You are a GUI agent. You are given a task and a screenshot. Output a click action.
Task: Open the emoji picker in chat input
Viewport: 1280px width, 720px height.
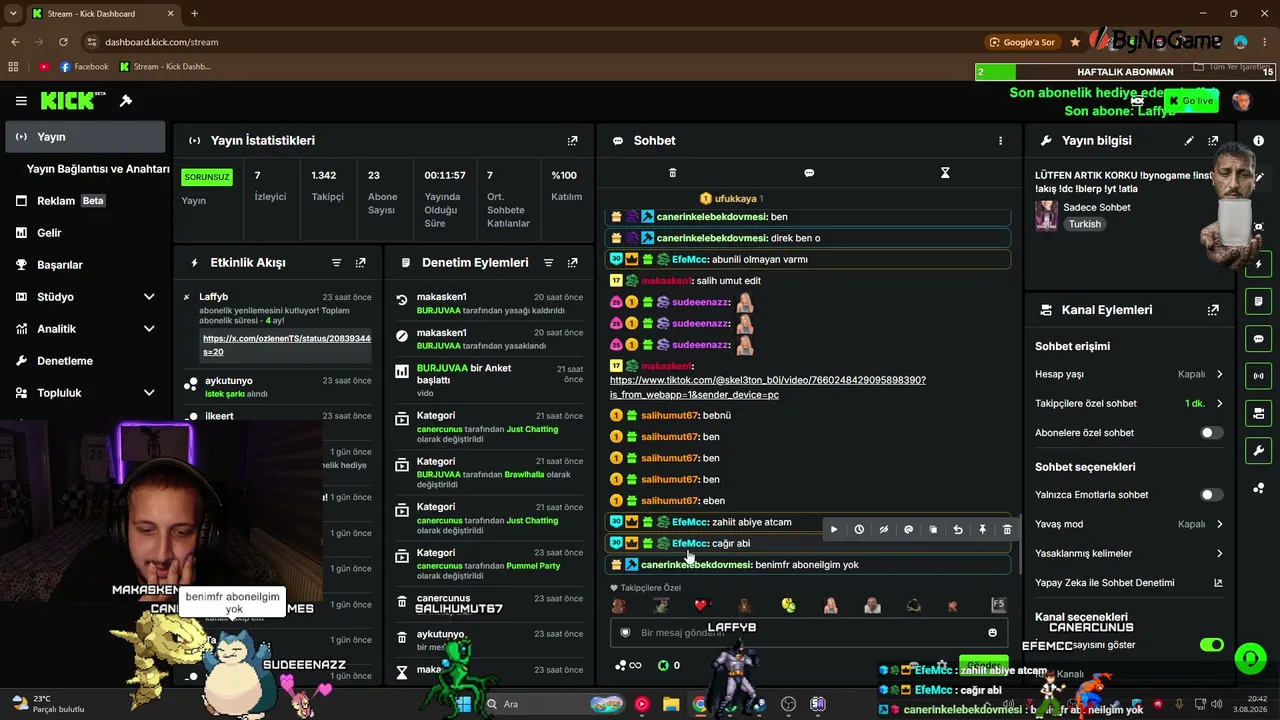point(992,633)
